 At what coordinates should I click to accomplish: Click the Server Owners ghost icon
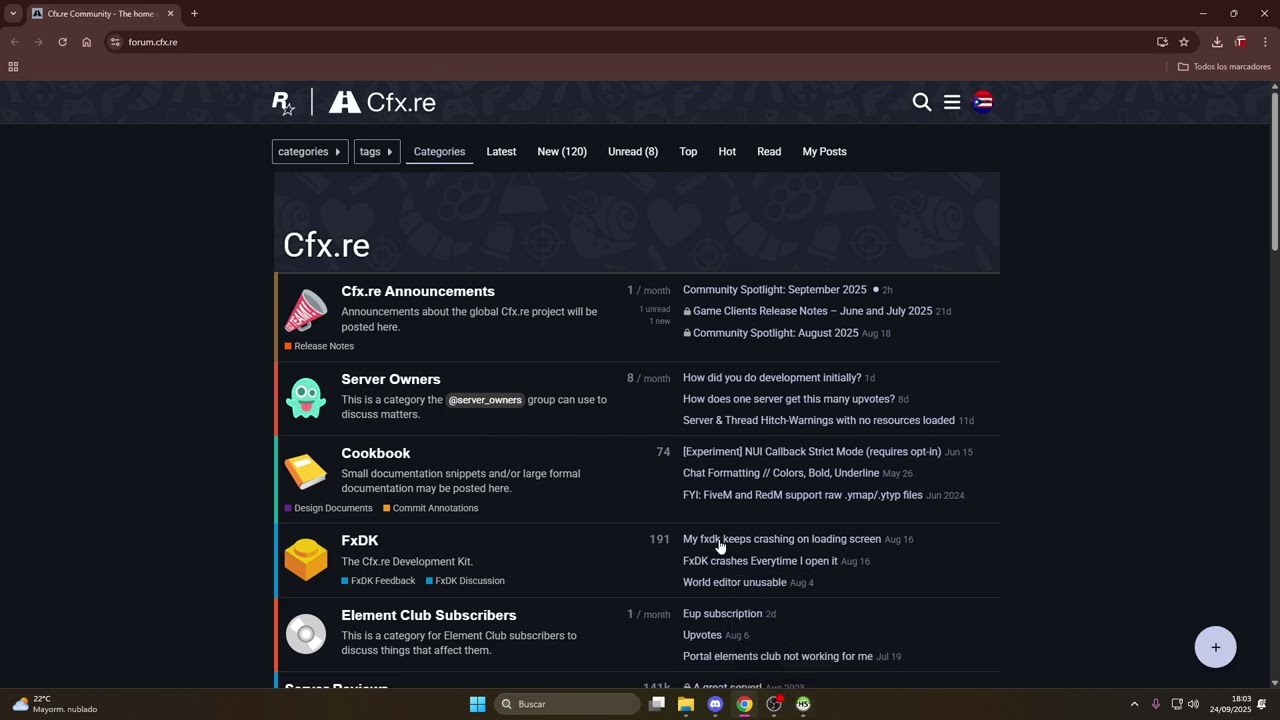(x=306, y=398)
